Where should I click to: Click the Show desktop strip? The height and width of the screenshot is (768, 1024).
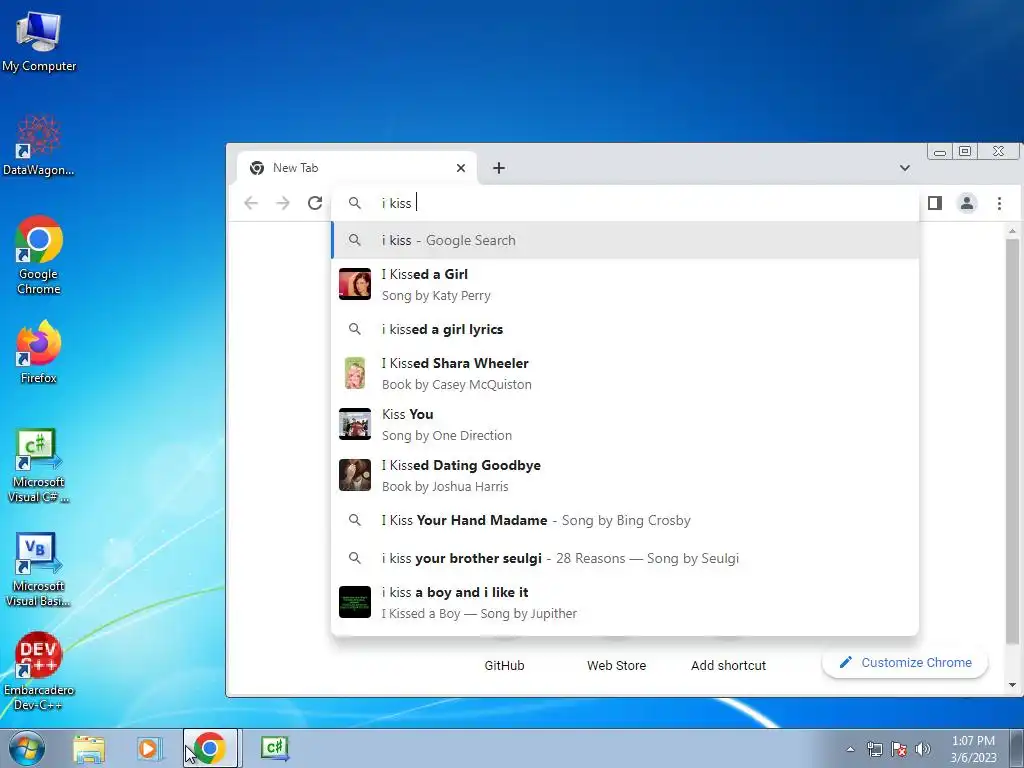pos(1017,748)
